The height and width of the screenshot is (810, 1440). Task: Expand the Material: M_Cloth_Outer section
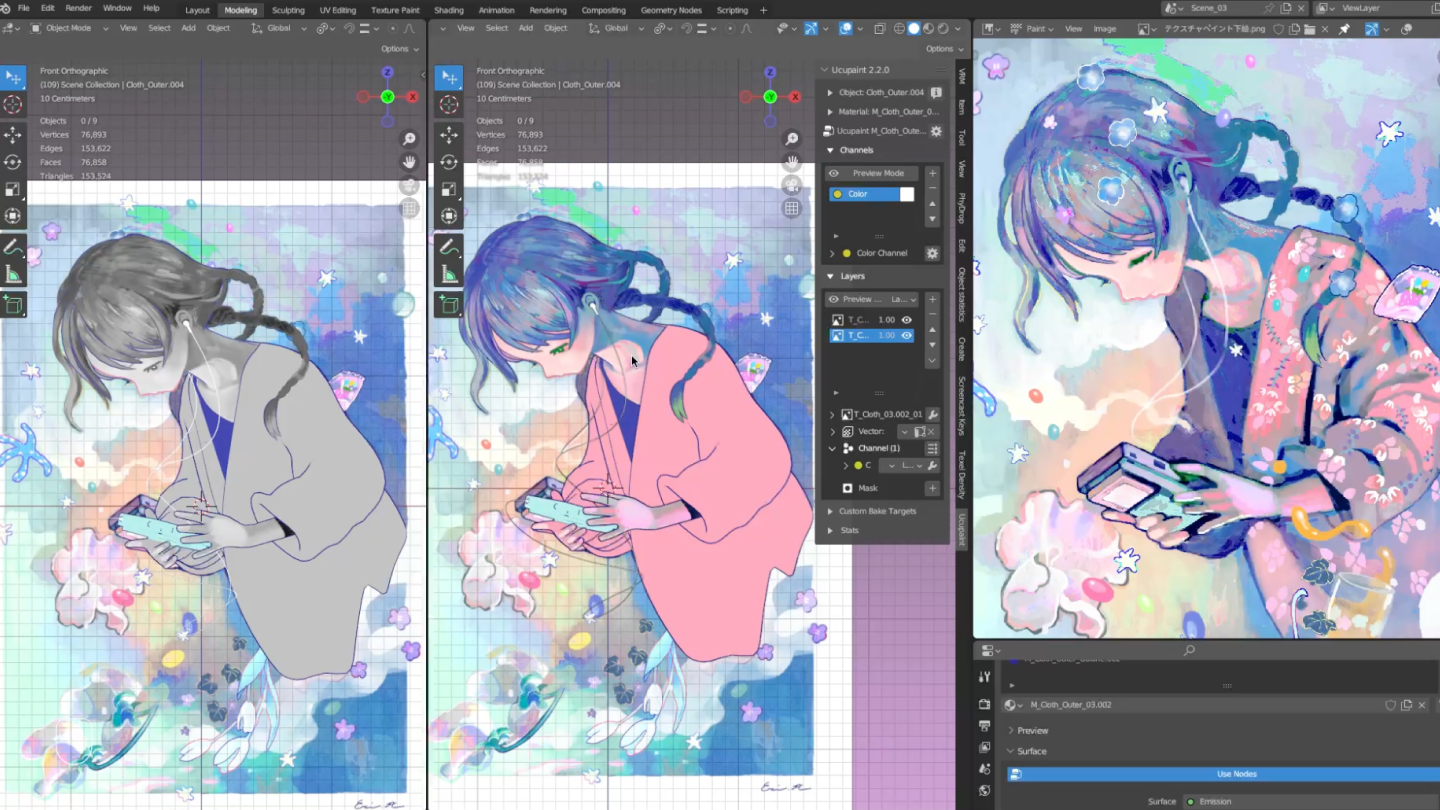click(829, 112)
